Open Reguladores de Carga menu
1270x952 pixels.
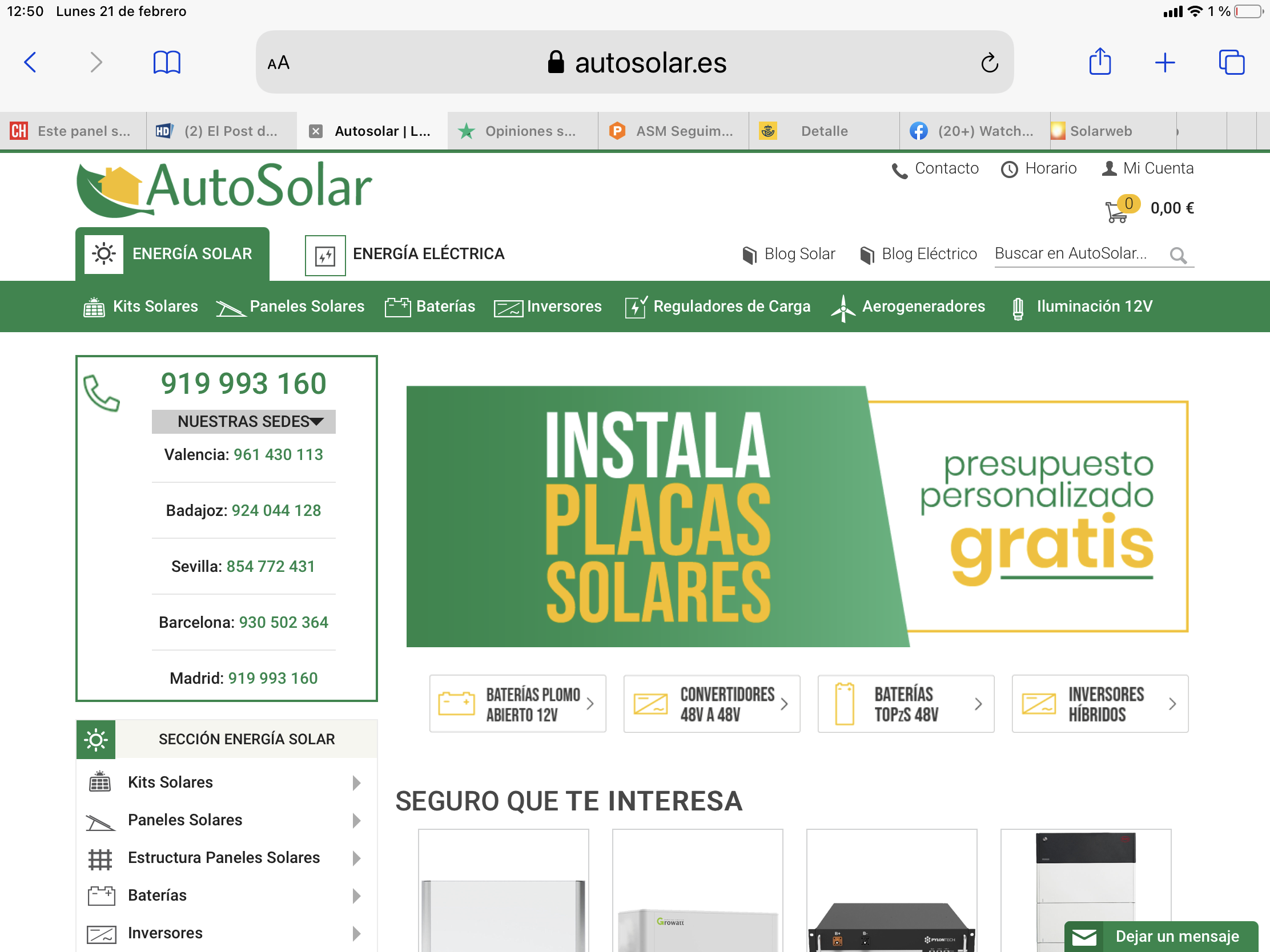coord(718,306)
